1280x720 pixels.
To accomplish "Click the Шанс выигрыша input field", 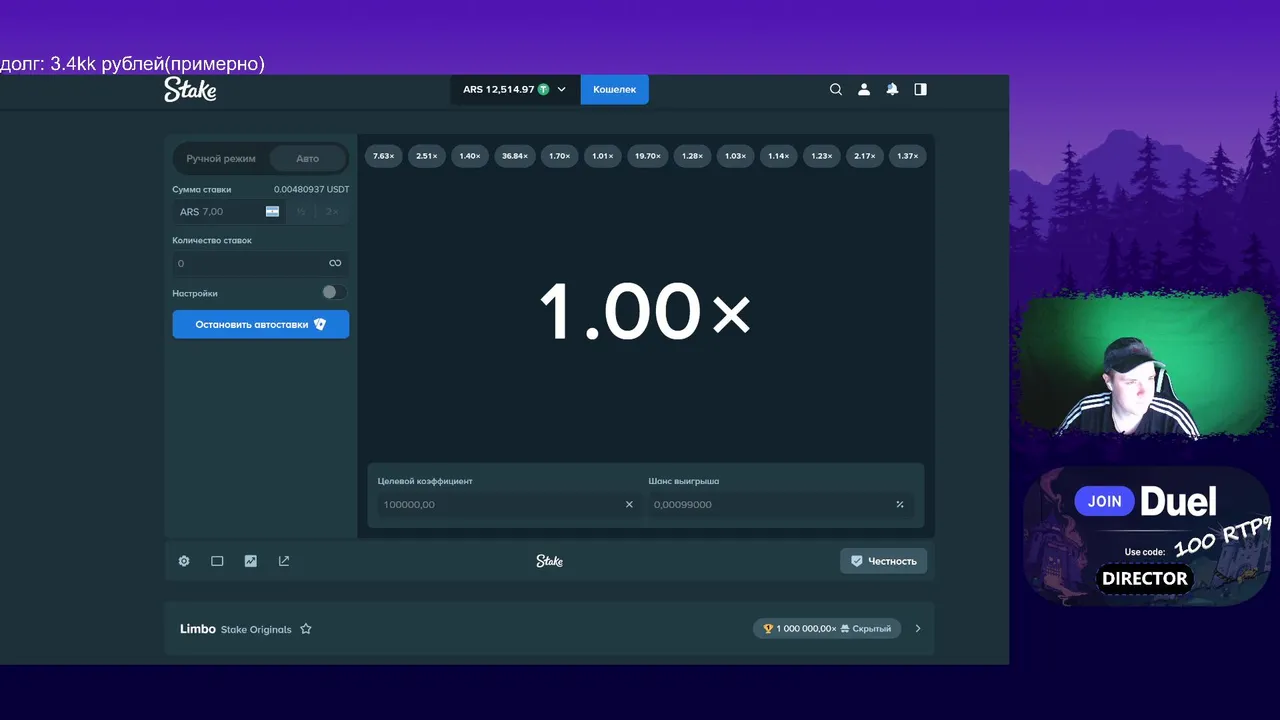I will point(780,504).
